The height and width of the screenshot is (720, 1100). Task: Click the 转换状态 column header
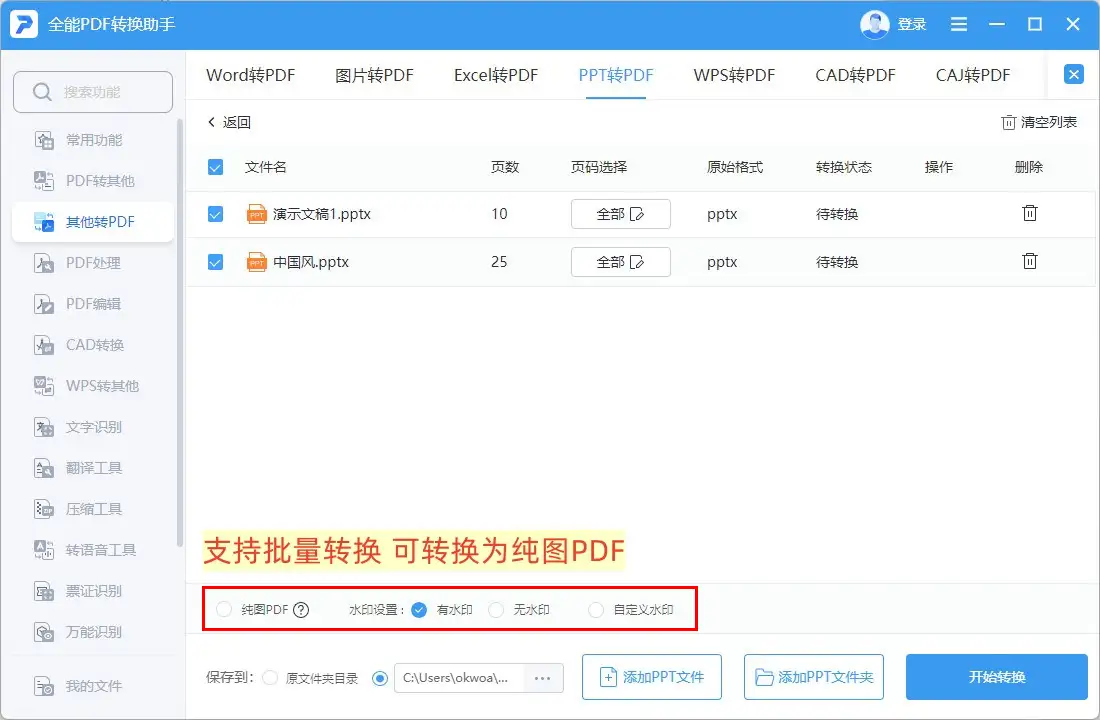[843, 167]
